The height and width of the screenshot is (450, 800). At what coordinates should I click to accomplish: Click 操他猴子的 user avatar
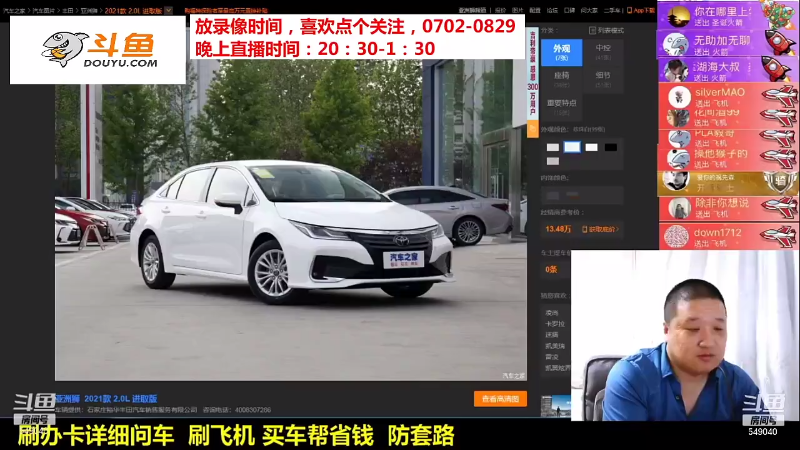(x=679, y=159)
